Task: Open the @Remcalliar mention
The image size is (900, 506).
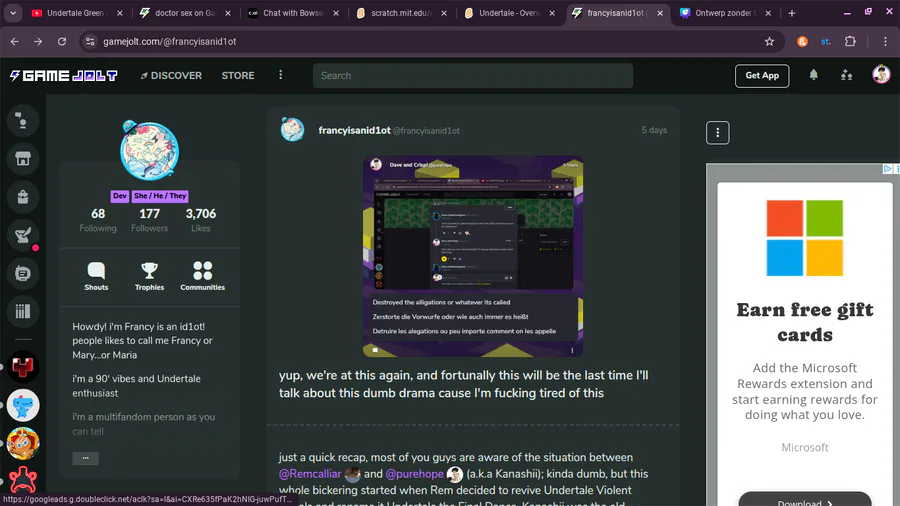Action: pos(310,474)
